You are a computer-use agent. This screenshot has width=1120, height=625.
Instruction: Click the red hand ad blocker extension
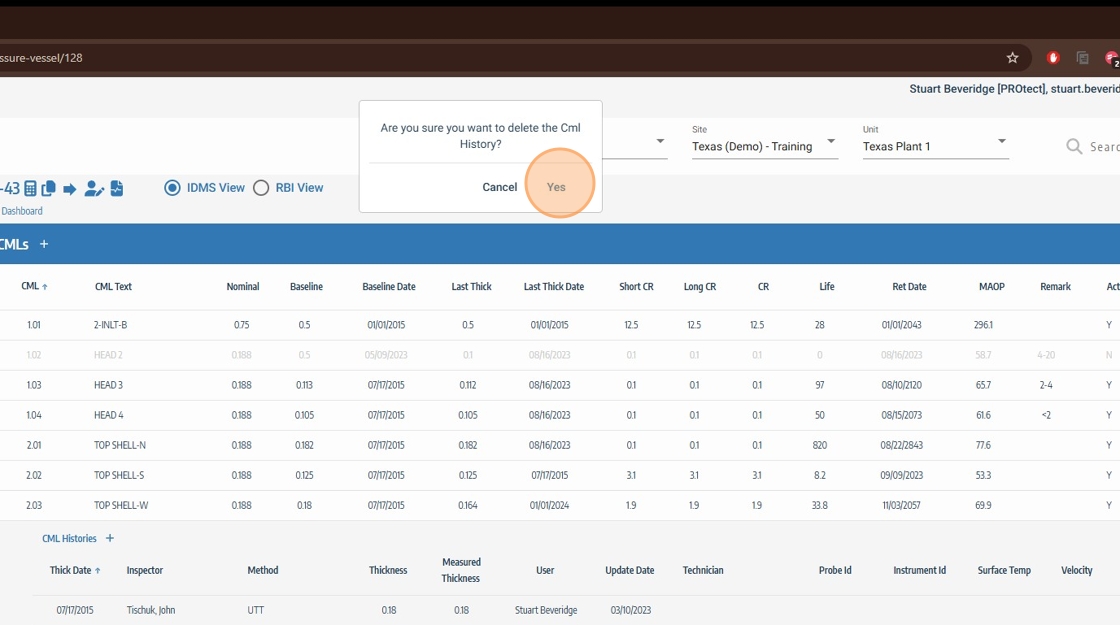click(x=1053, y=58)
